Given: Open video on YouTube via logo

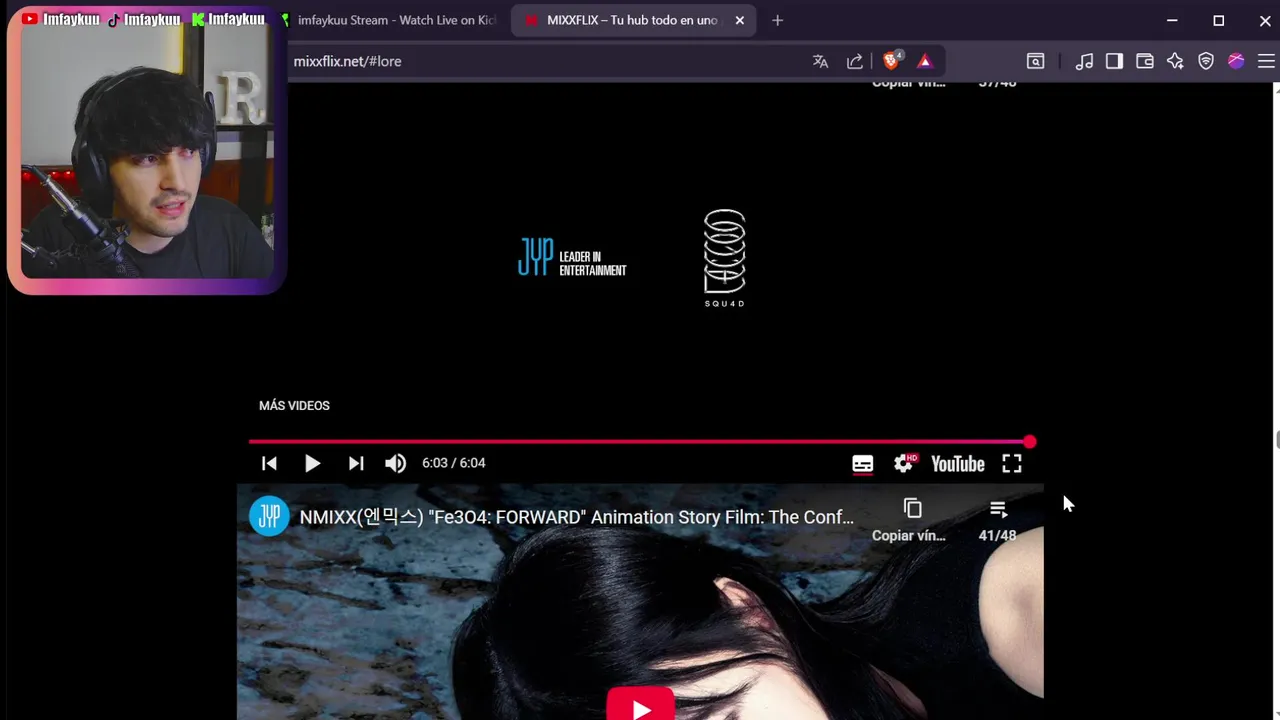Looking at the screenshot, I should (x=958, y=464).
